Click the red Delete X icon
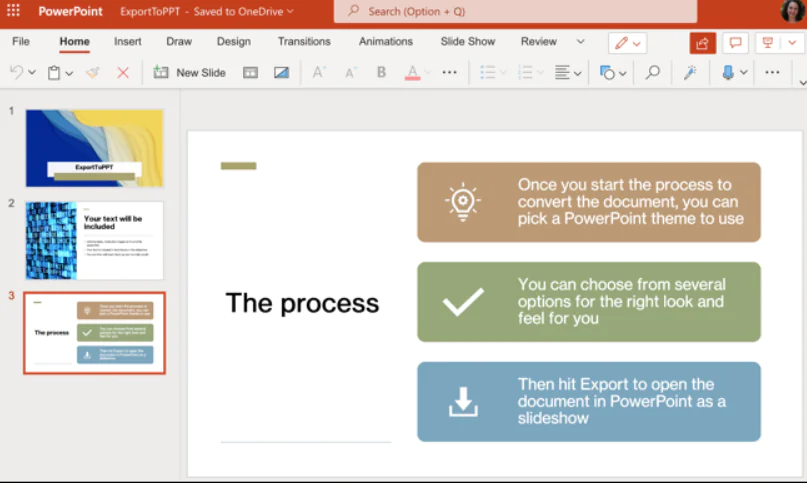Image resolution: width=807 pixels, height=485 pixels. (x=123, y=73)
